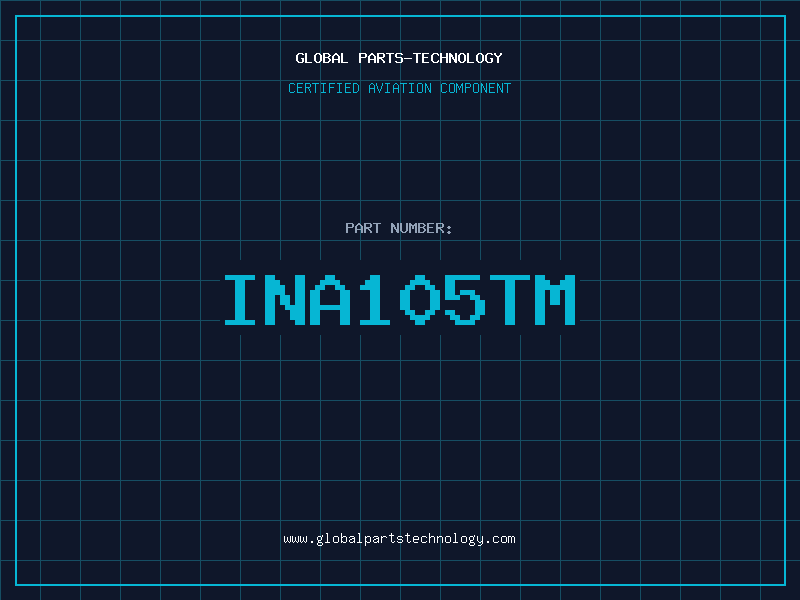Image resolution: width=800 pixels, height=600 pixels.
Task: Click the word NUMBER: in the label
Action: [421, 228]
